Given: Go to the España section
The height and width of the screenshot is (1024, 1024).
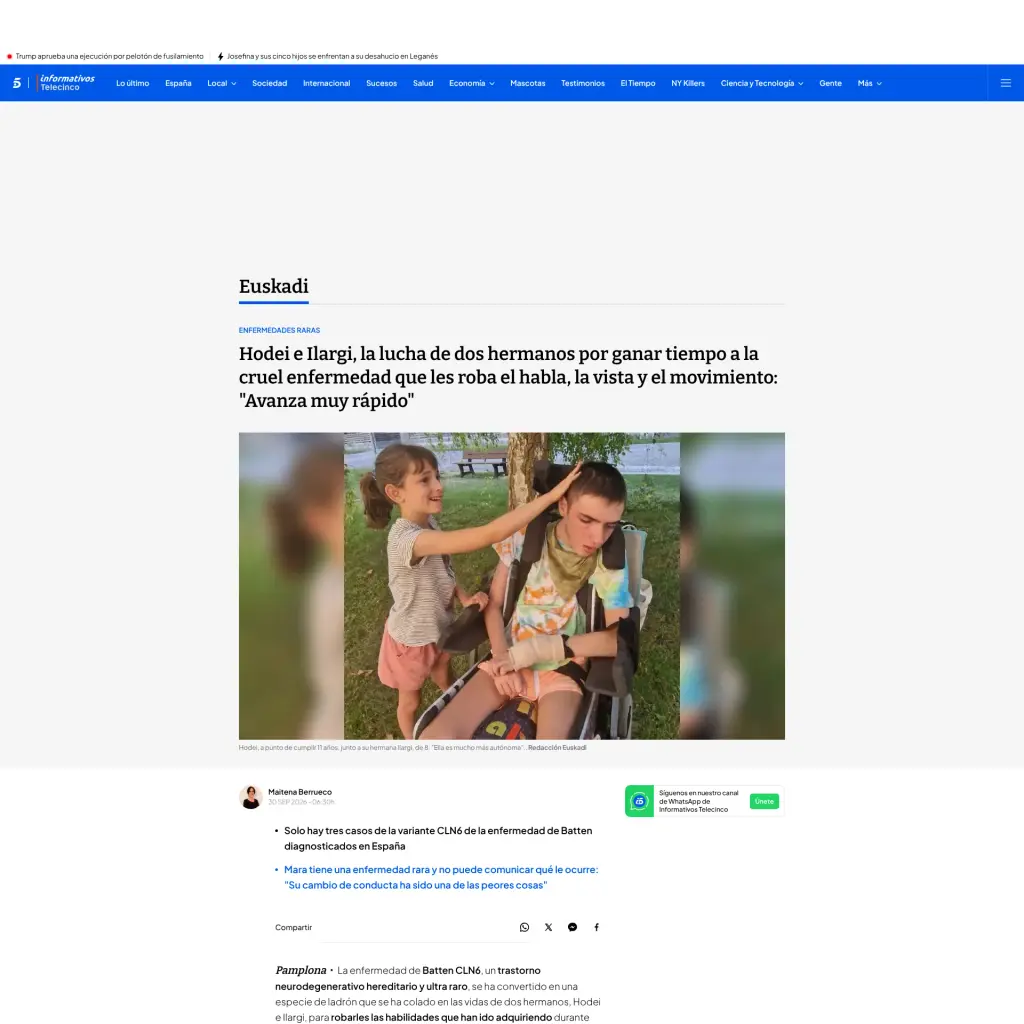Looking at the screenshot, I should (x=178, y=83).
